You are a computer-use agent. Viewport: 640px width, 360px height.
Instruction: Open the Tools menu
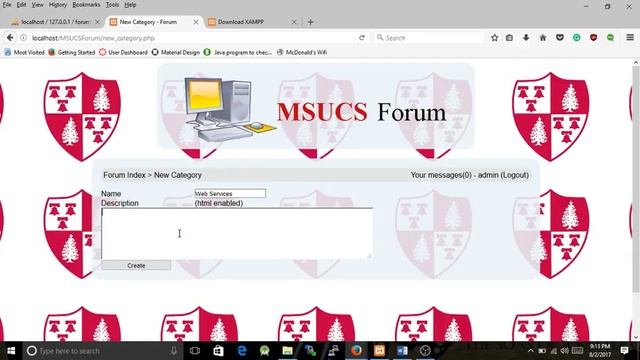(x=112, y=5)
